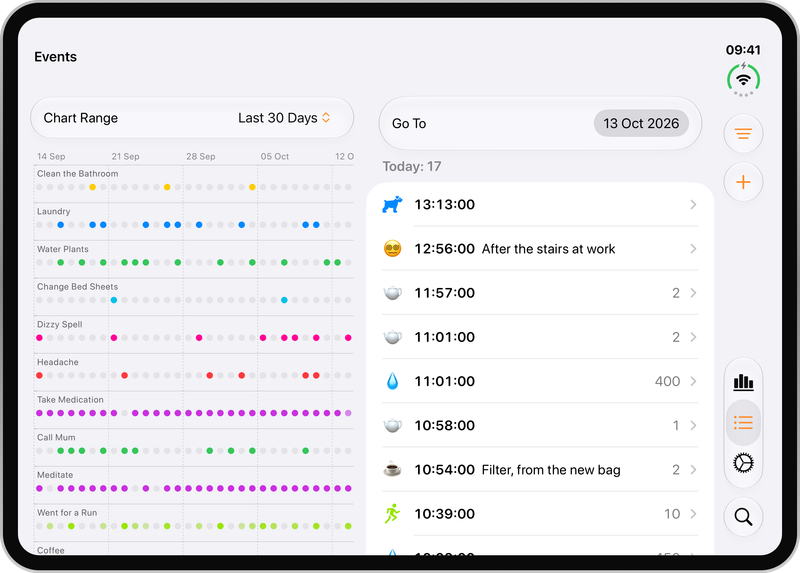Click 'Laundry' chart row label
The height and width of the screenshot is (573, 800).
[x=54, y=211]
